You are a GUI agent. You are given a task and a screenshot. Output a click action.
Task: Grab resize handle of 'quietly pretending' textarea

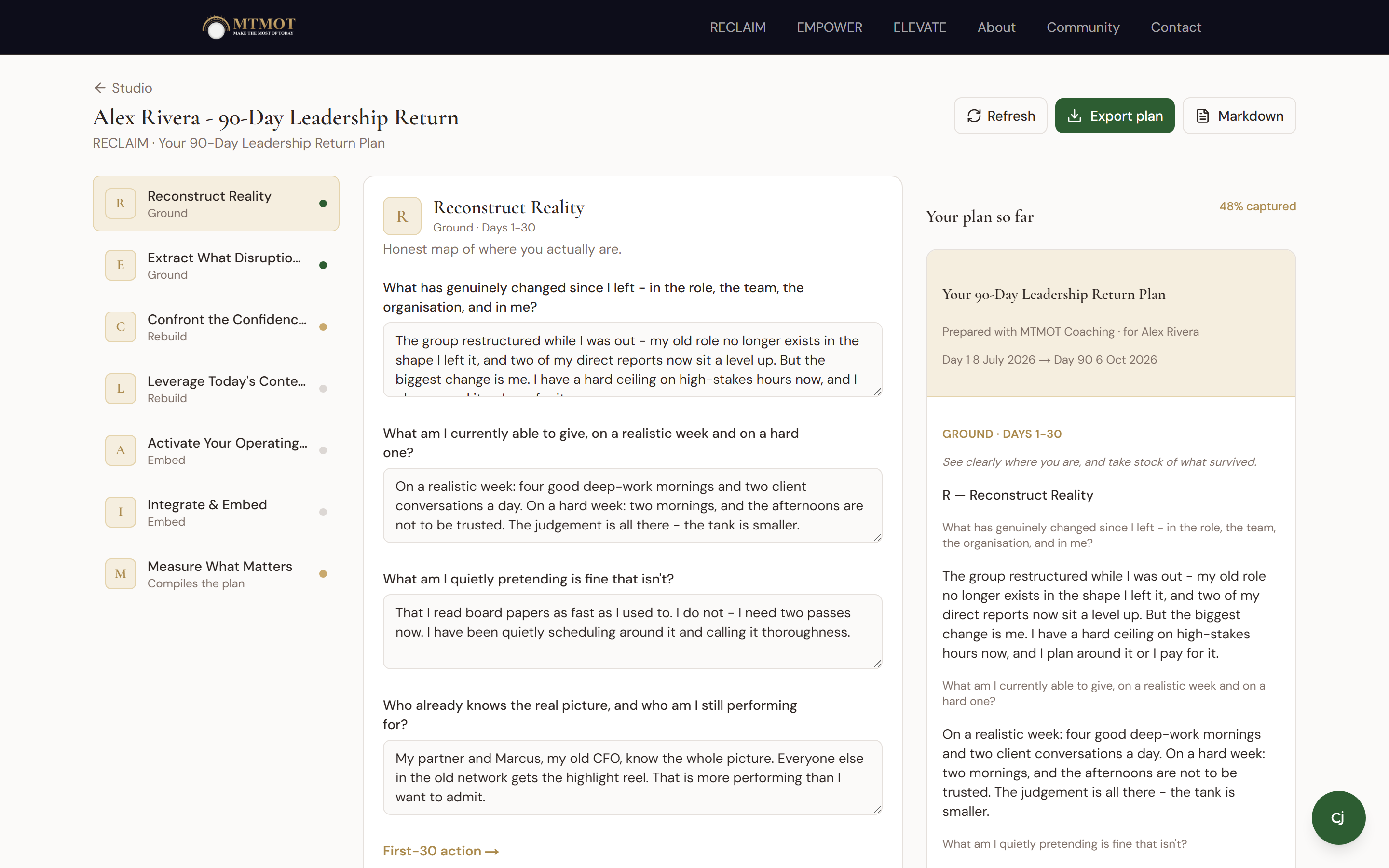[877, 664]
